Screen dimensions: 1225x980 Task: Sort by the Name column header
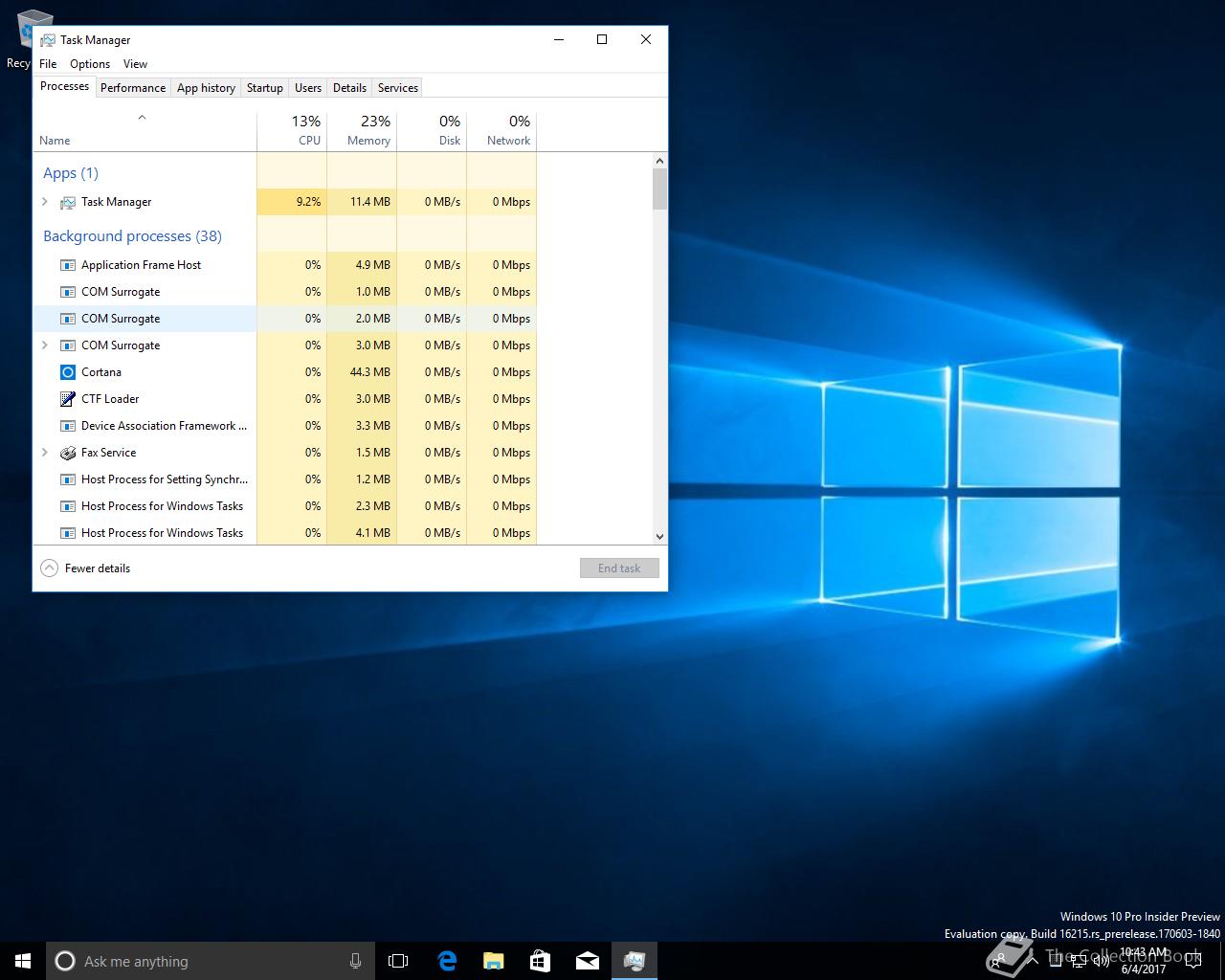pyautogui.click(x=145, y=131)
